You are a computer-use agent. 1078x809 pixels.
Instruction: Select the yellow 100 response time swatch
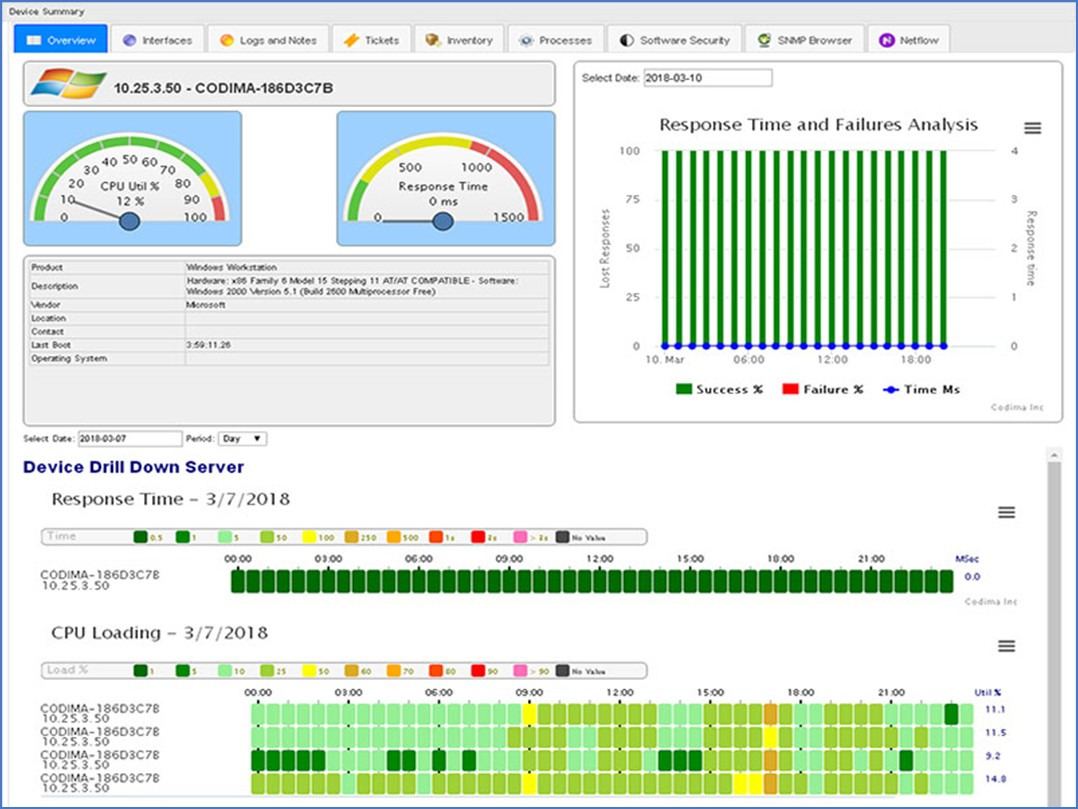click(309, 537)
